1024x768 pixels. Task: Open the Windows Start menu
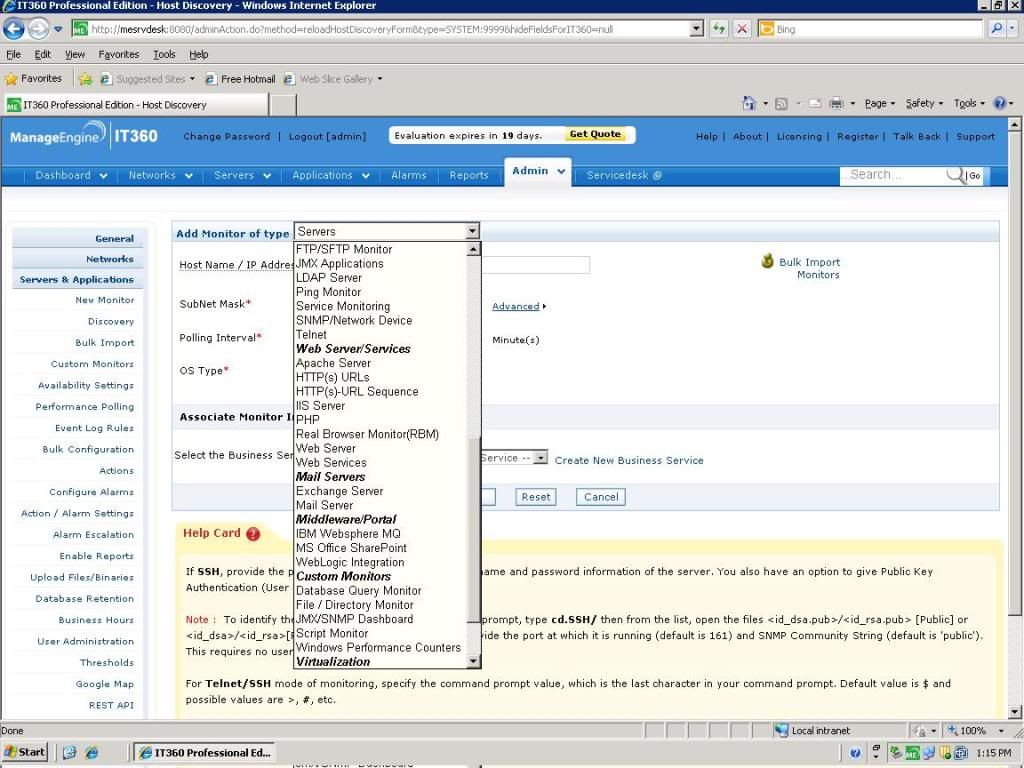pos(25,752)
